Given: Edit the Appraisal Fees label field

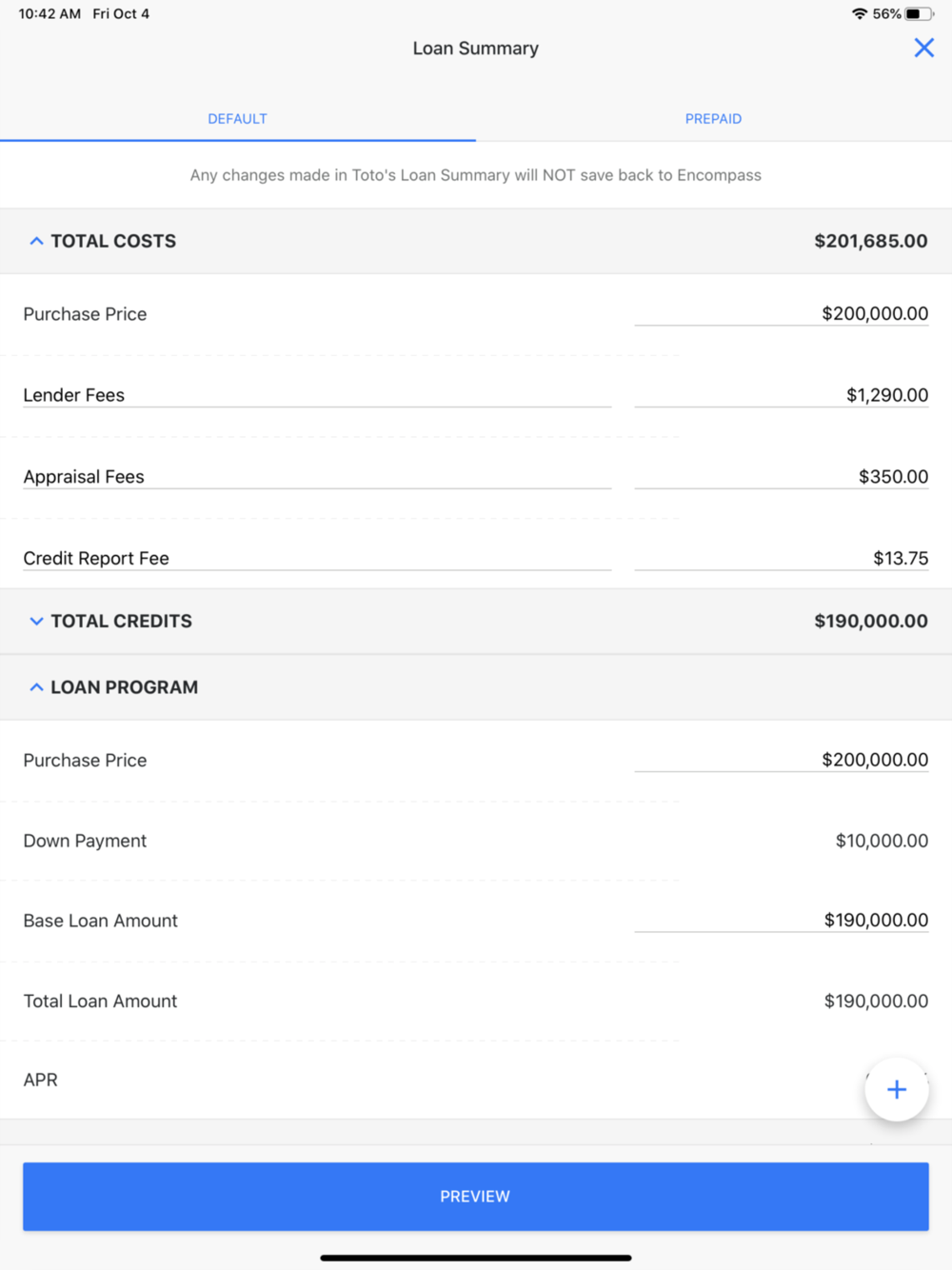Looking at the screenshot, I should tap(317, 476).
